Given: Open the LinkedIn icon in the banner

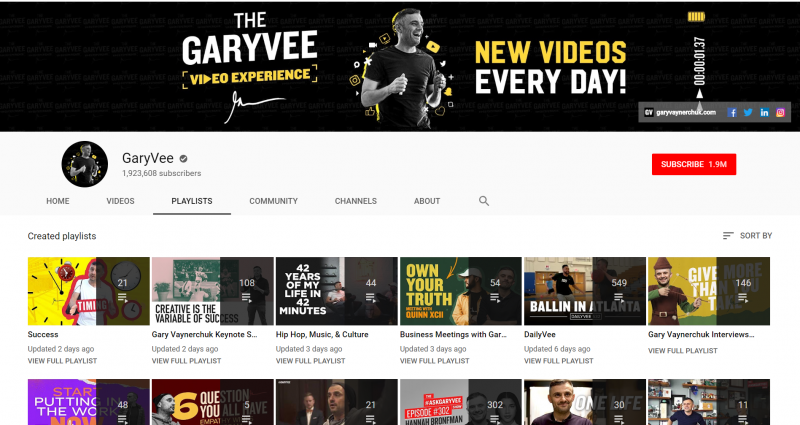Looking at the screenshot, I should point(764,112).
